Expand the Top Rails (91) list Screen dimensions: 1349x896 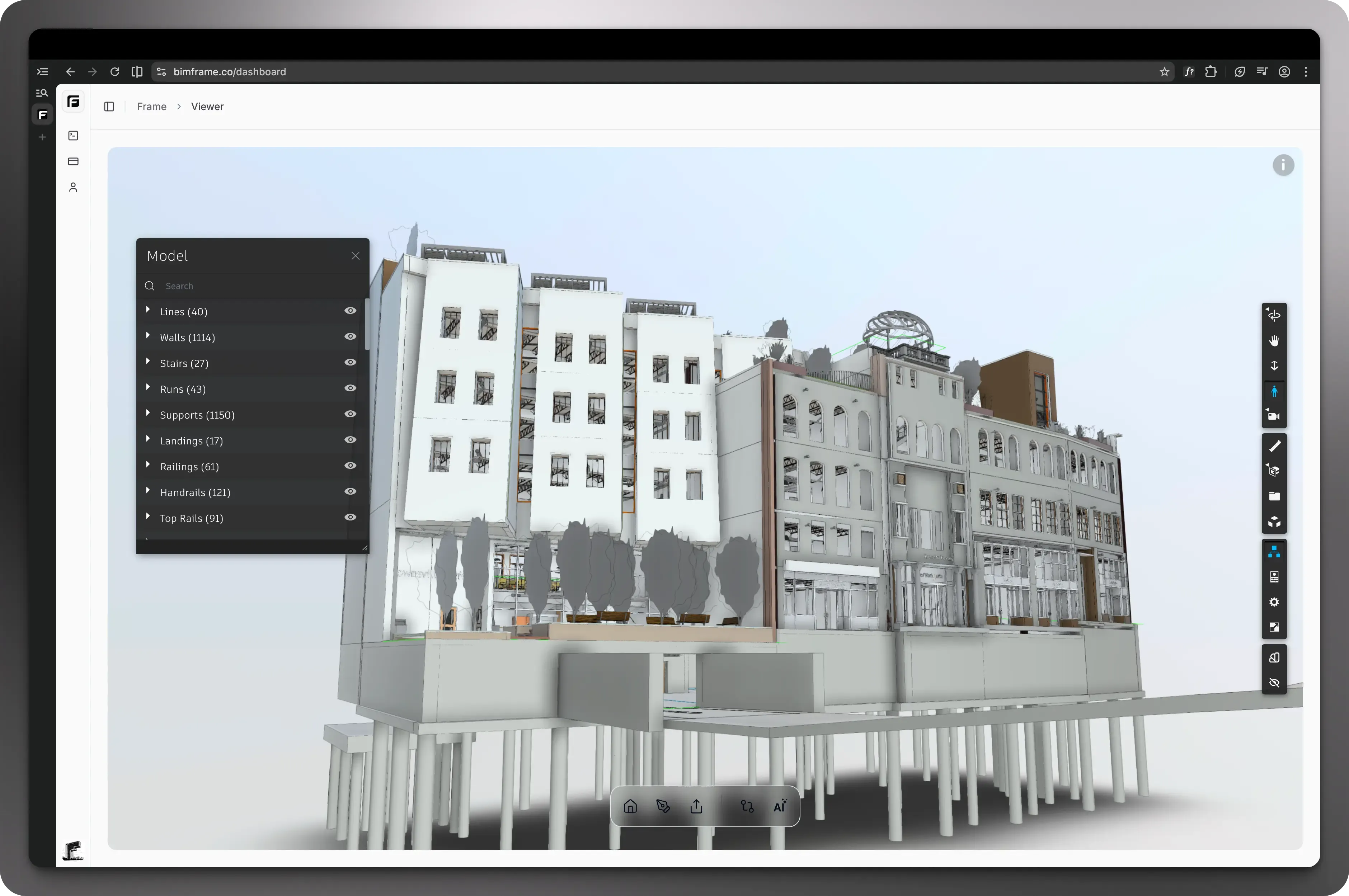(148, 517)
